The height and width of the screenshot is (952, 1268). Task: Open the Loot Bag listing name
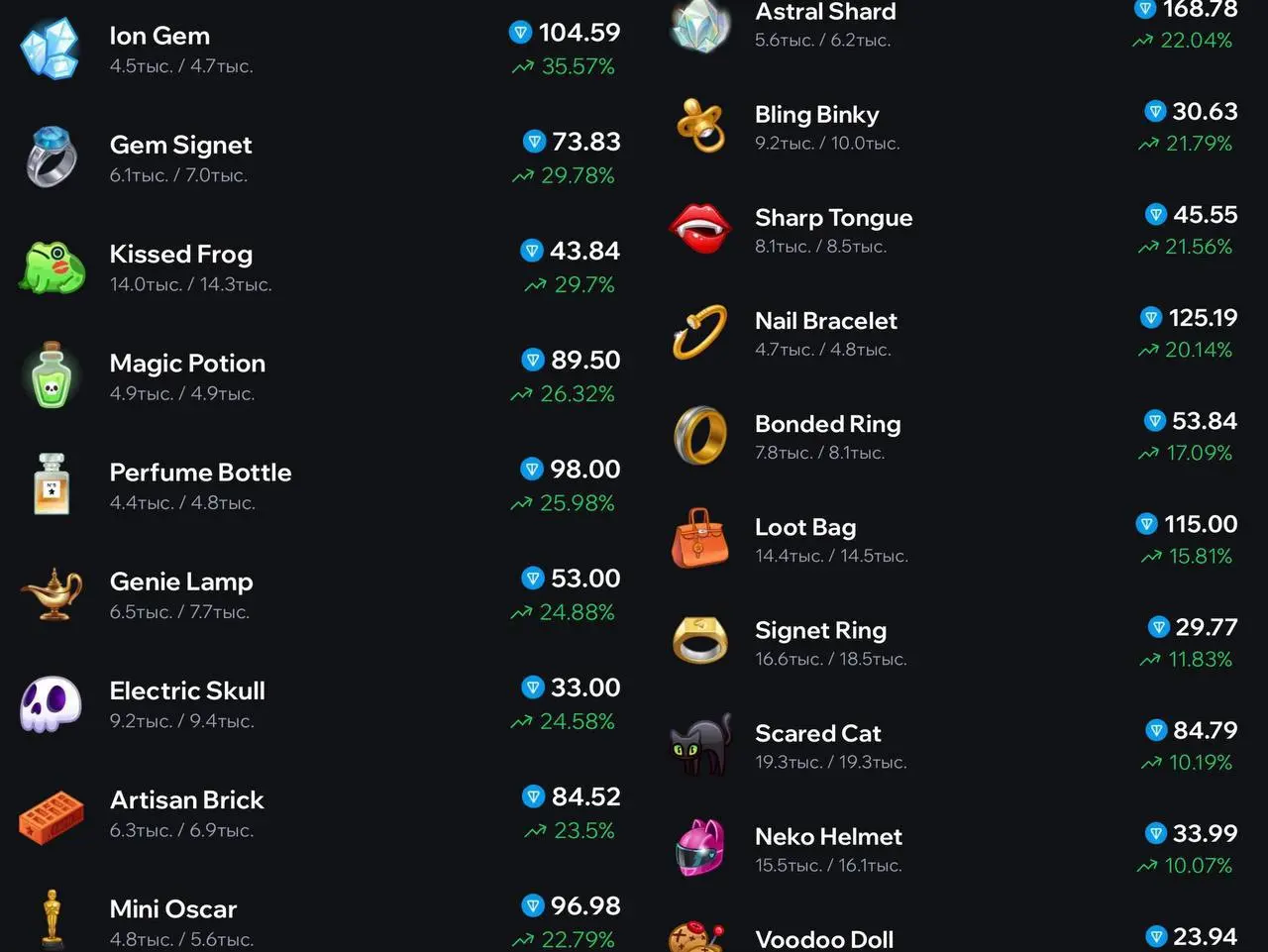(x=804, y=527)
